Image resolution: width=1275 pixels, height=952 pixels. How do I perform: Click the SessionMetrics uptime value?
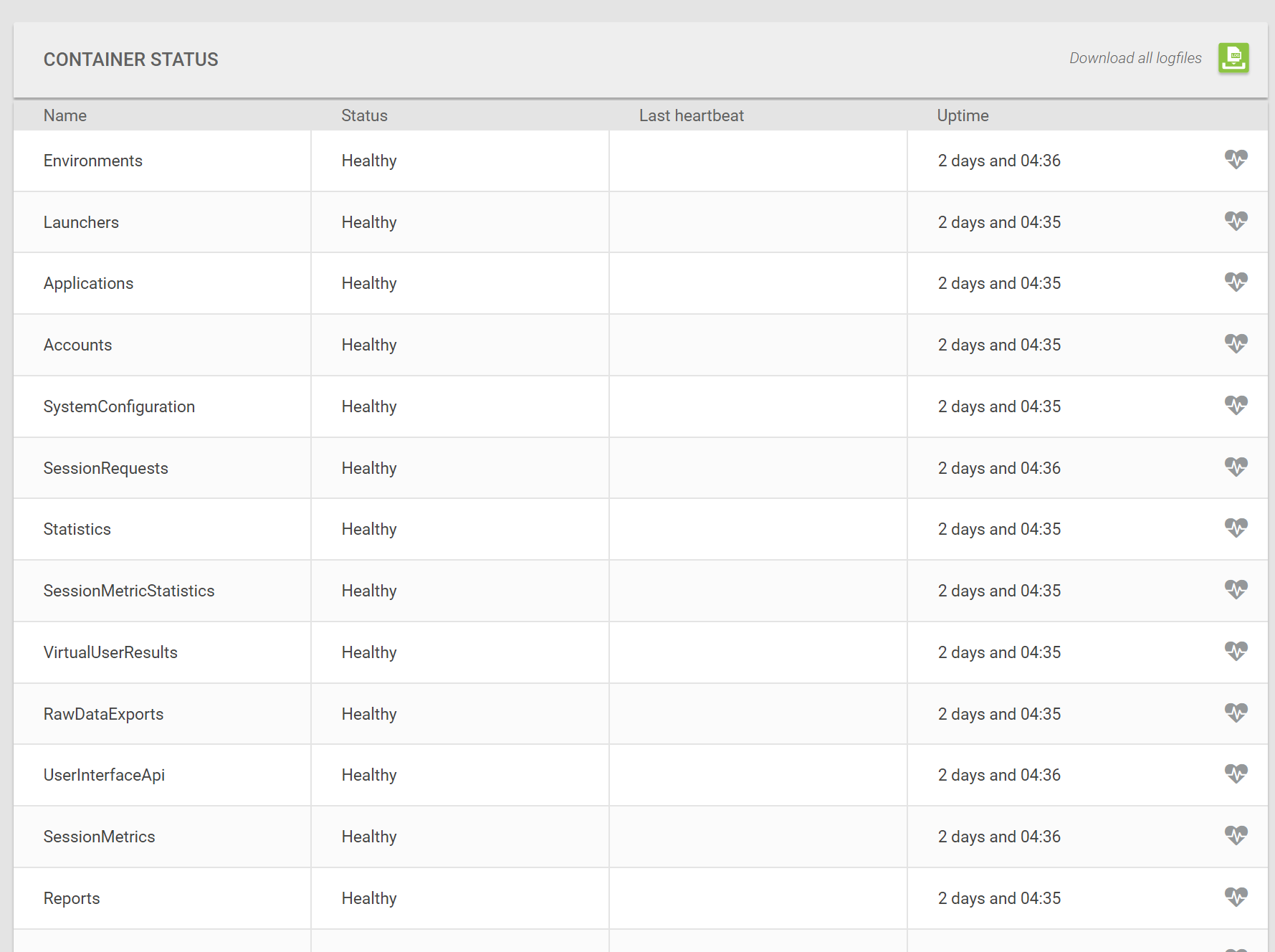999,837
